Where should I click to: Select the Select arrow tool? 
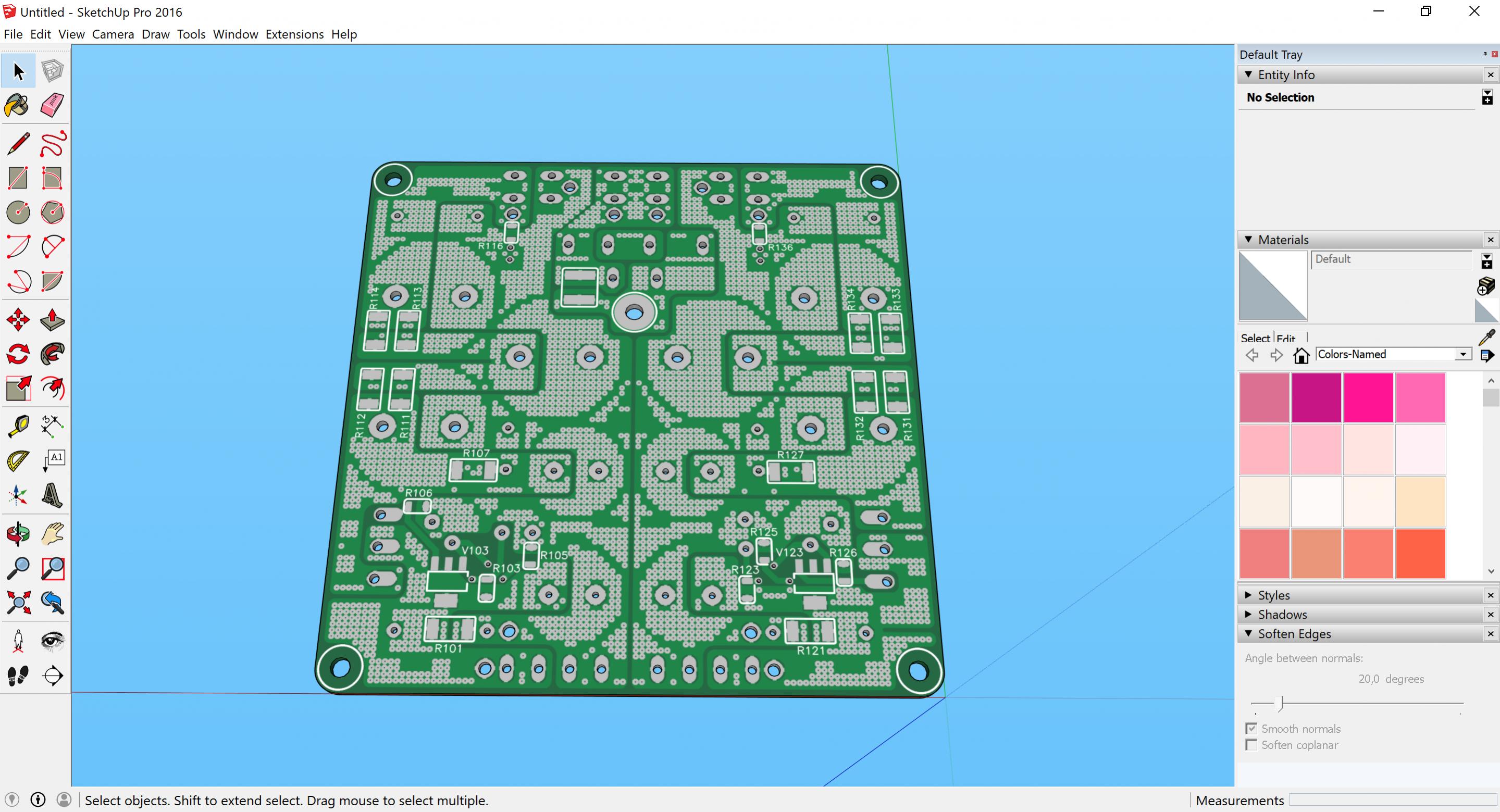(x=18, y=71)
